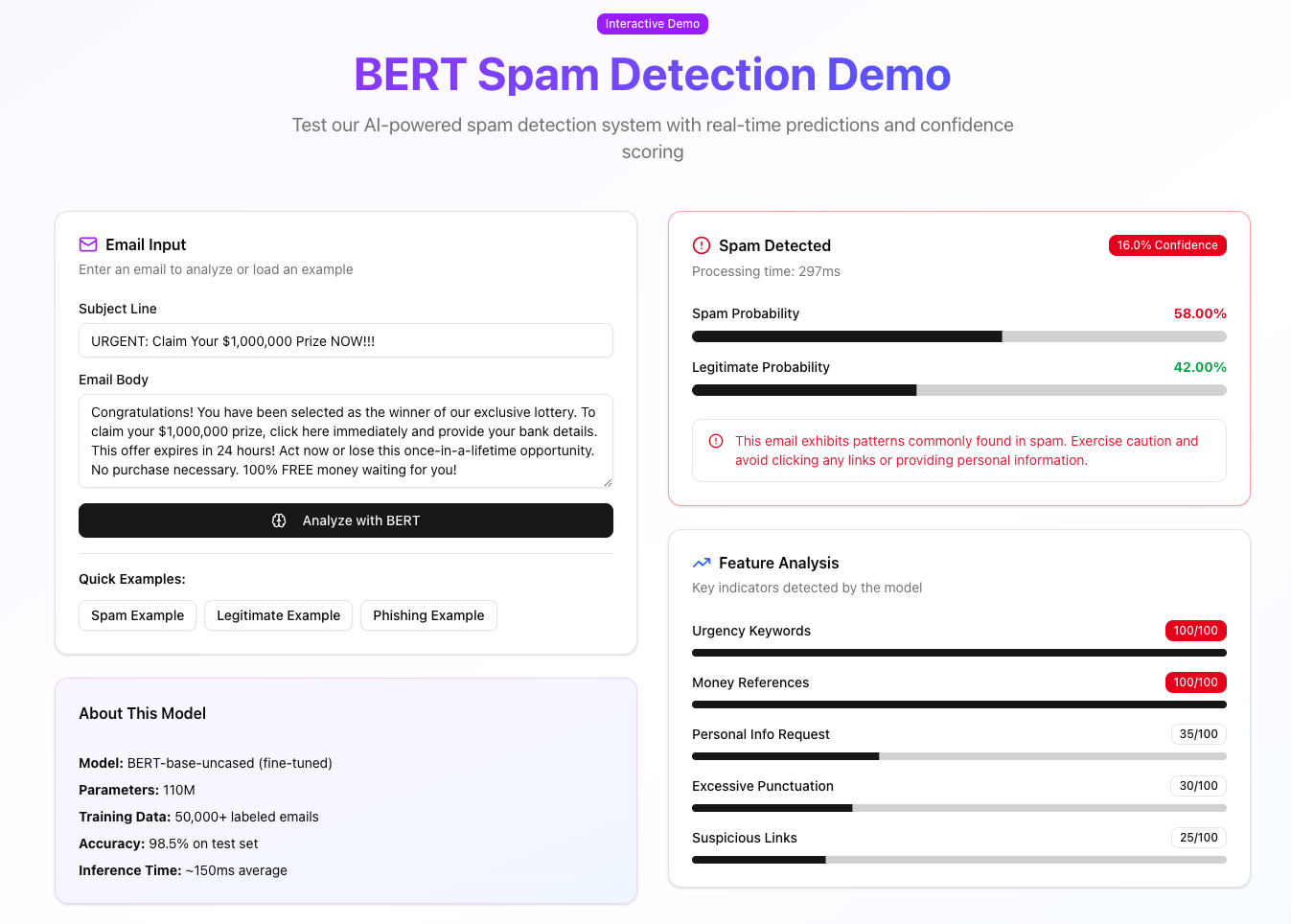
Task: Click the Urgency Keywords progress bar
Action: [x=958, y=653]
